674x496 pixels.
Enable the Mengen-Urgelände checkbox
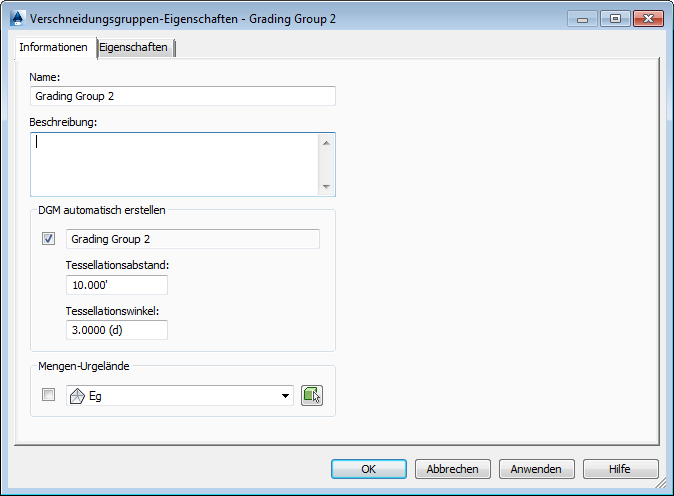pyautogui.click(x=48, y=396)
